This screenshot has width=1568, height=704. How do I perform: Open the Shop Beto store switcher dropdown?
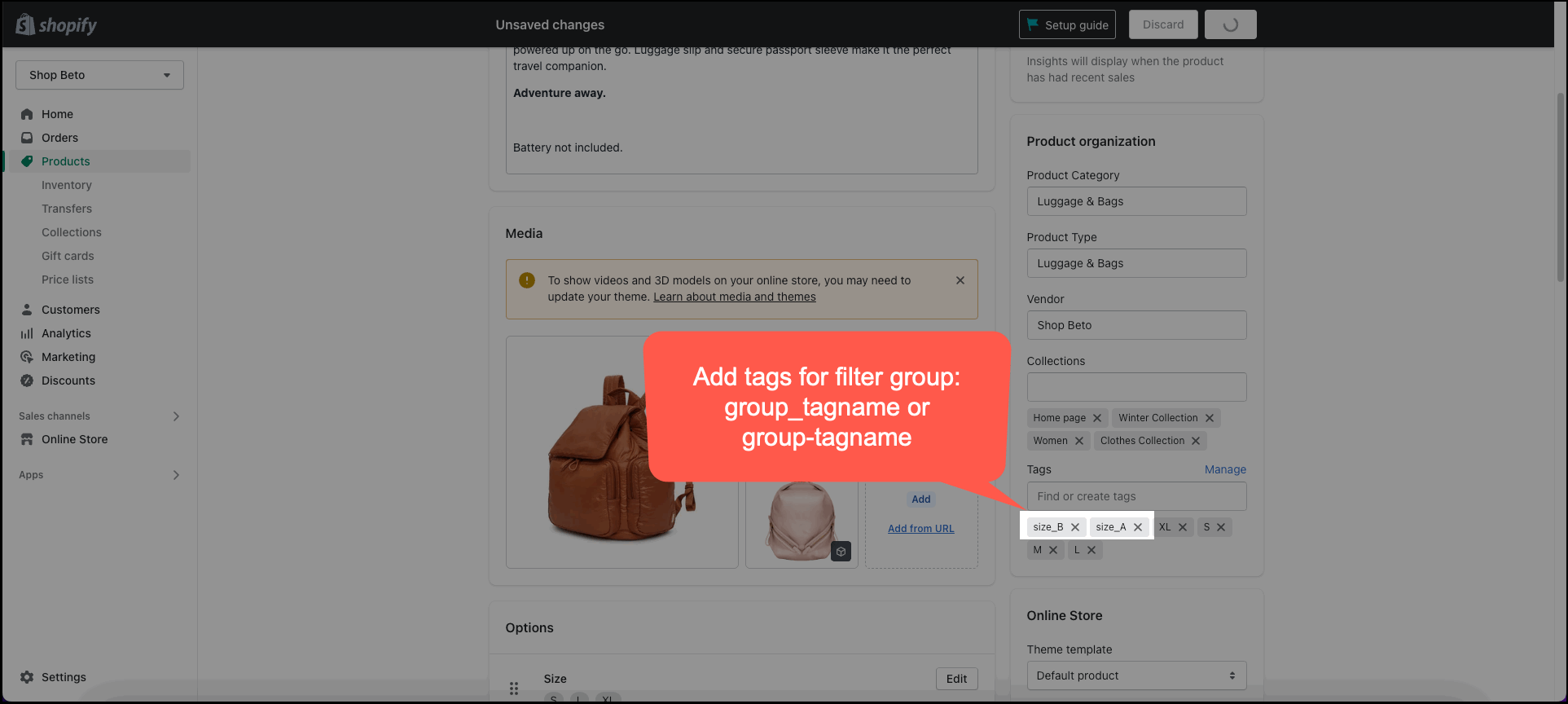pyautogui.click(x=99, y=75)
